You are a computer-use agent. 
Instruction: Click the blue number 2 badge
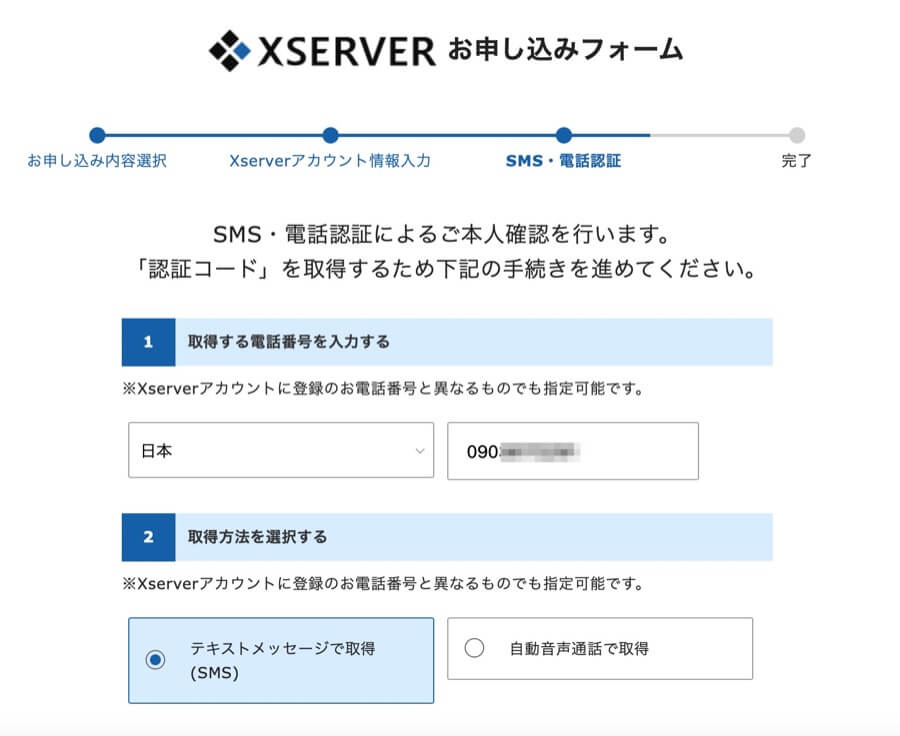pyautogui.click(x=148, y=537)
